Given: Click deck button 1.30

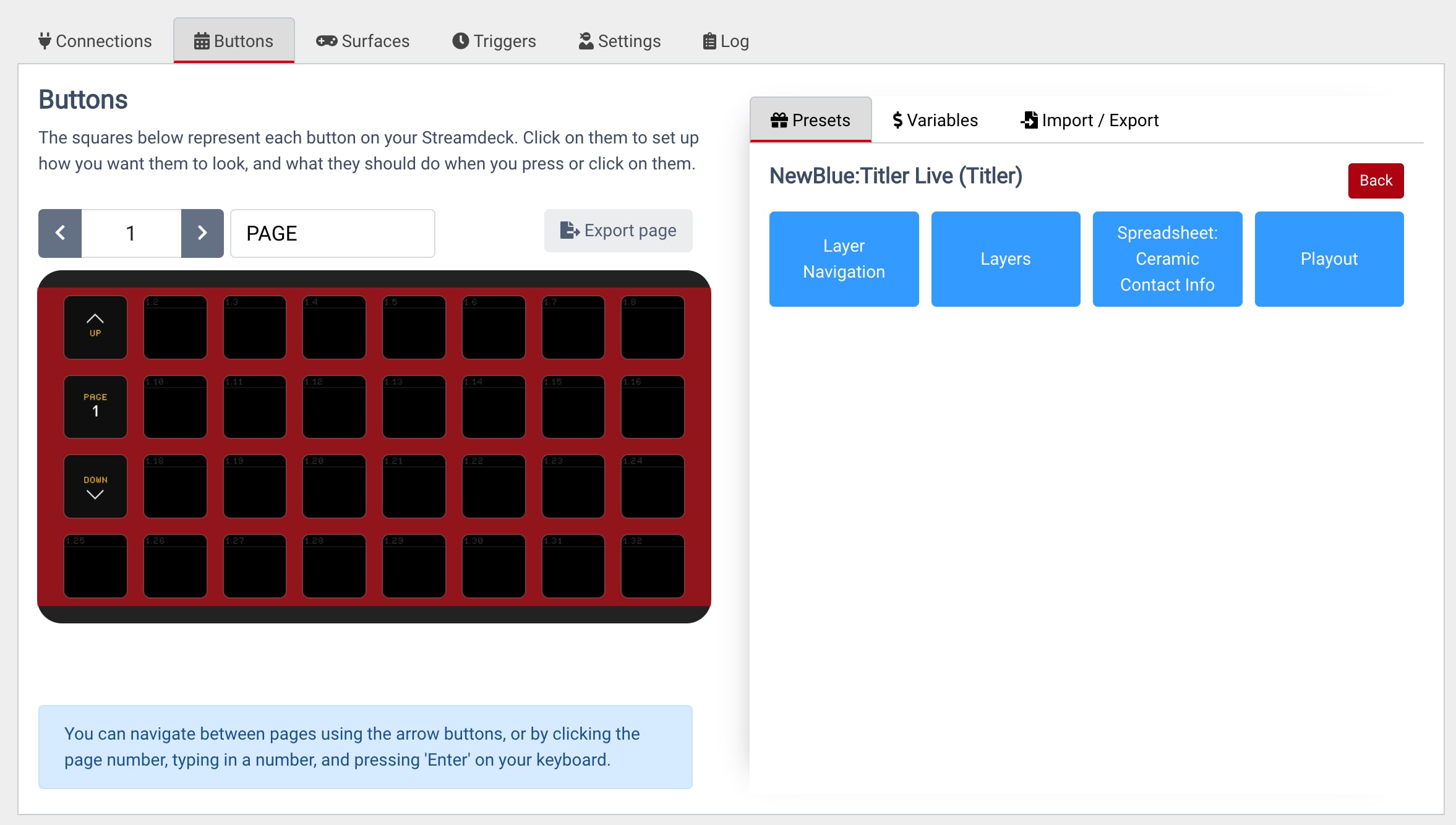Looking at the screenshot, I should (494, 566).
